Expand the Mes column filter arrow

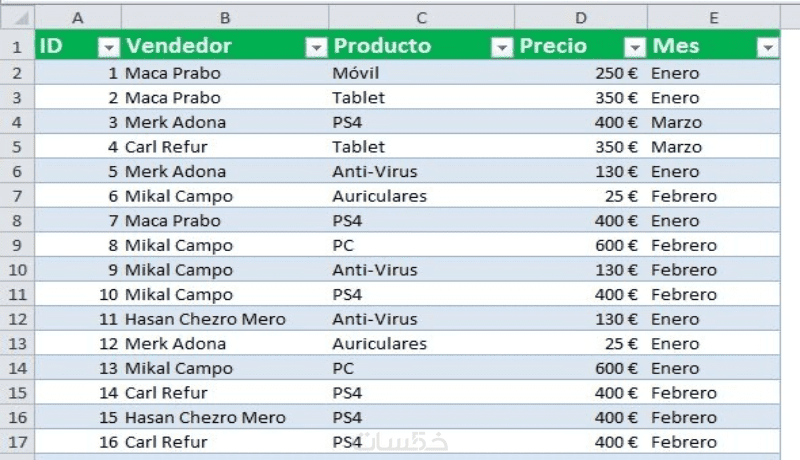click(x=767, y=47)
